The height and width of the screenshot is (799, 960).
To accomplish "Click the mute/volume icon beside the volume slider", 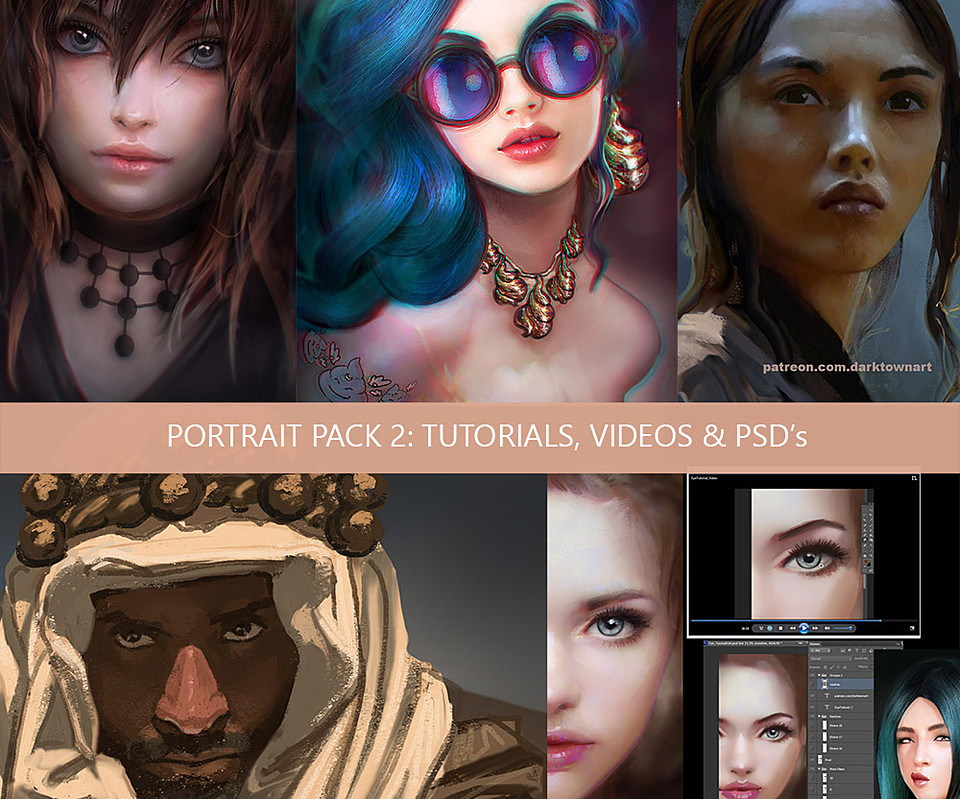I will [x=827, y=629].
